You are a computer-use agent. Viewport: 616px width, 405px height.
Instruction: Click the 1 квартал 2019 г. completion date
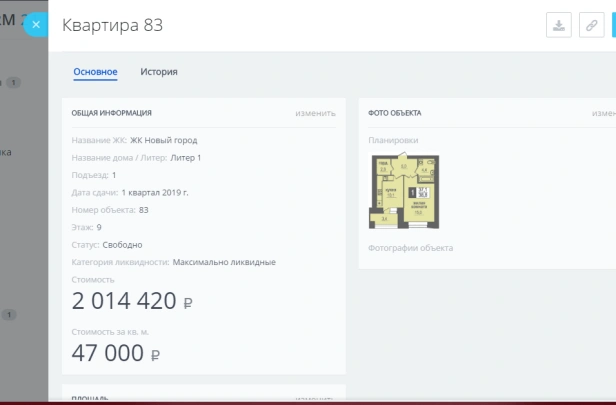coord(155,192)
